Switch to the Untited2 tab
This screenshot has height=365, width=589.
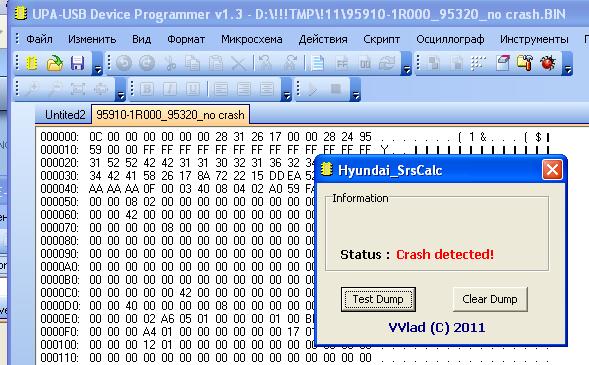pyautogui.click(x=65, y=115)
